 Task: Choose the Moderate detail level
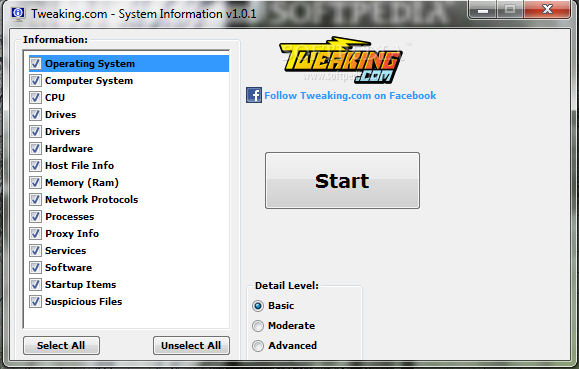click(258, 326)
